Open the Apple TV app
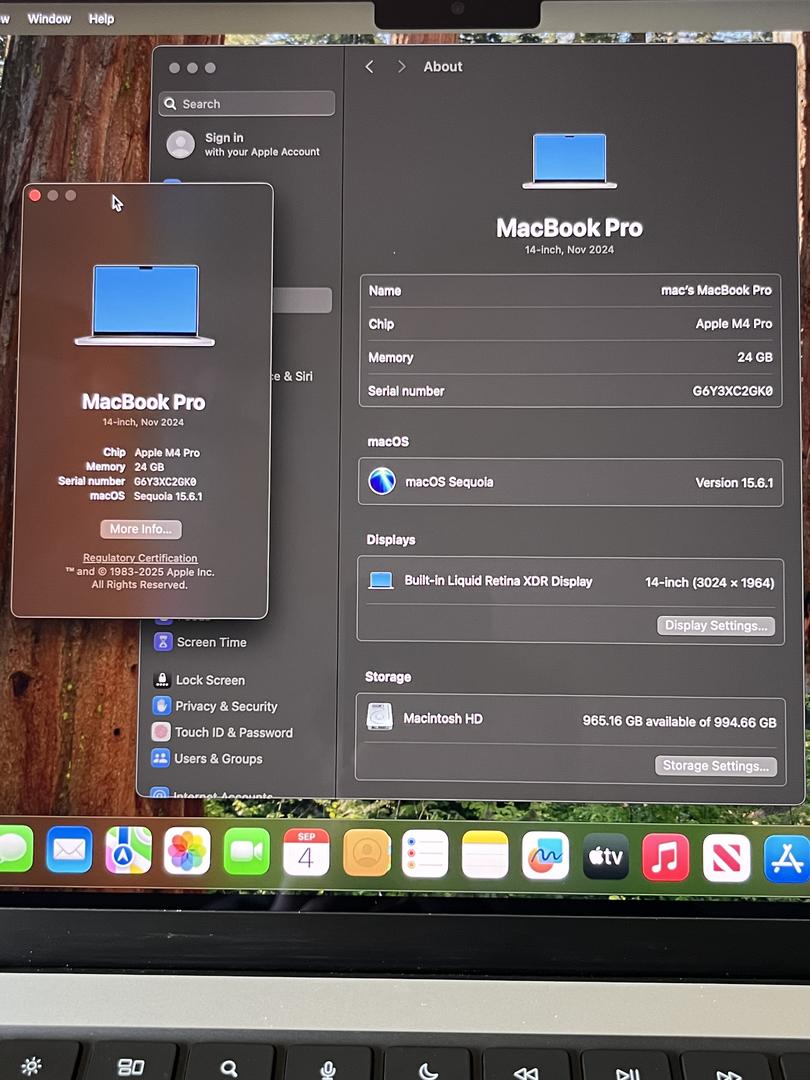Viewport: 810px width, 1080px height. point(605,856)
